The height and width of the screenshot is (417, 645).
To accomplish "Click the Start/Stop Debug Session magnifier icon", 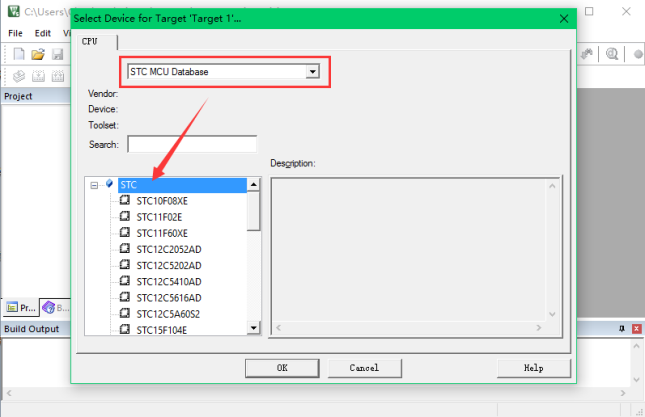I will [612, 54].
